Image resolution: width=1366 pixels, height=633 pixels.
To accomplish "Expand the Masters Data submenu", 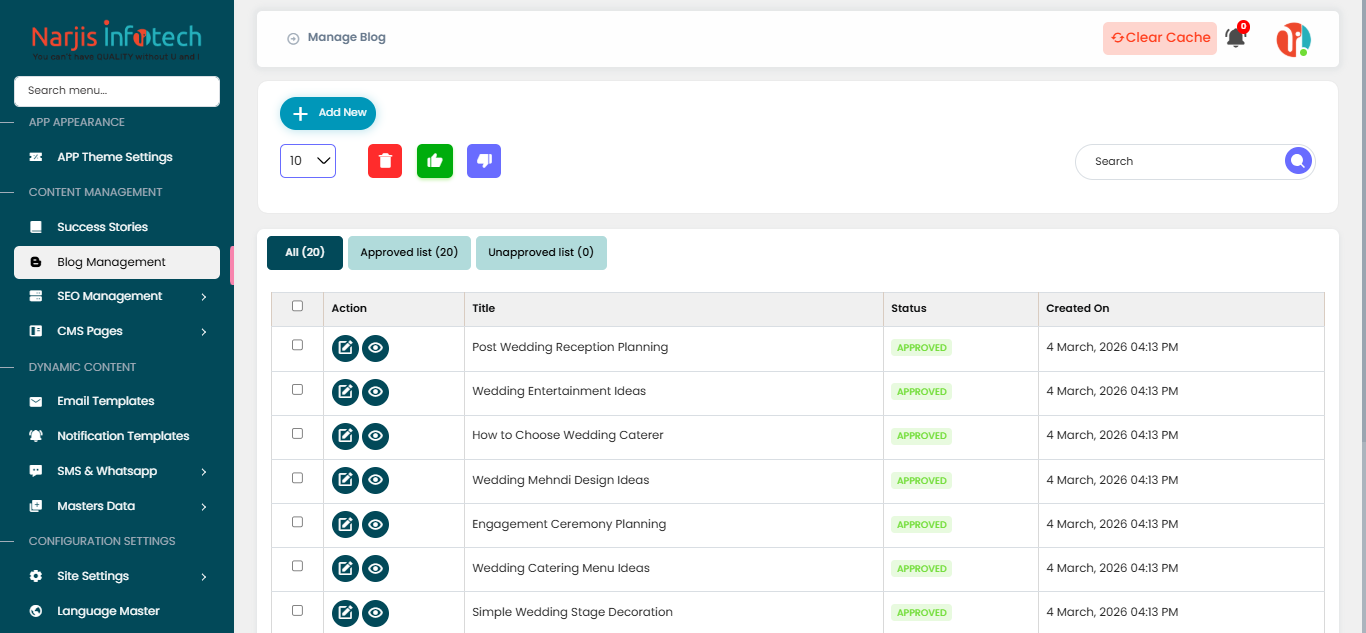I will [x=117, y=506].
